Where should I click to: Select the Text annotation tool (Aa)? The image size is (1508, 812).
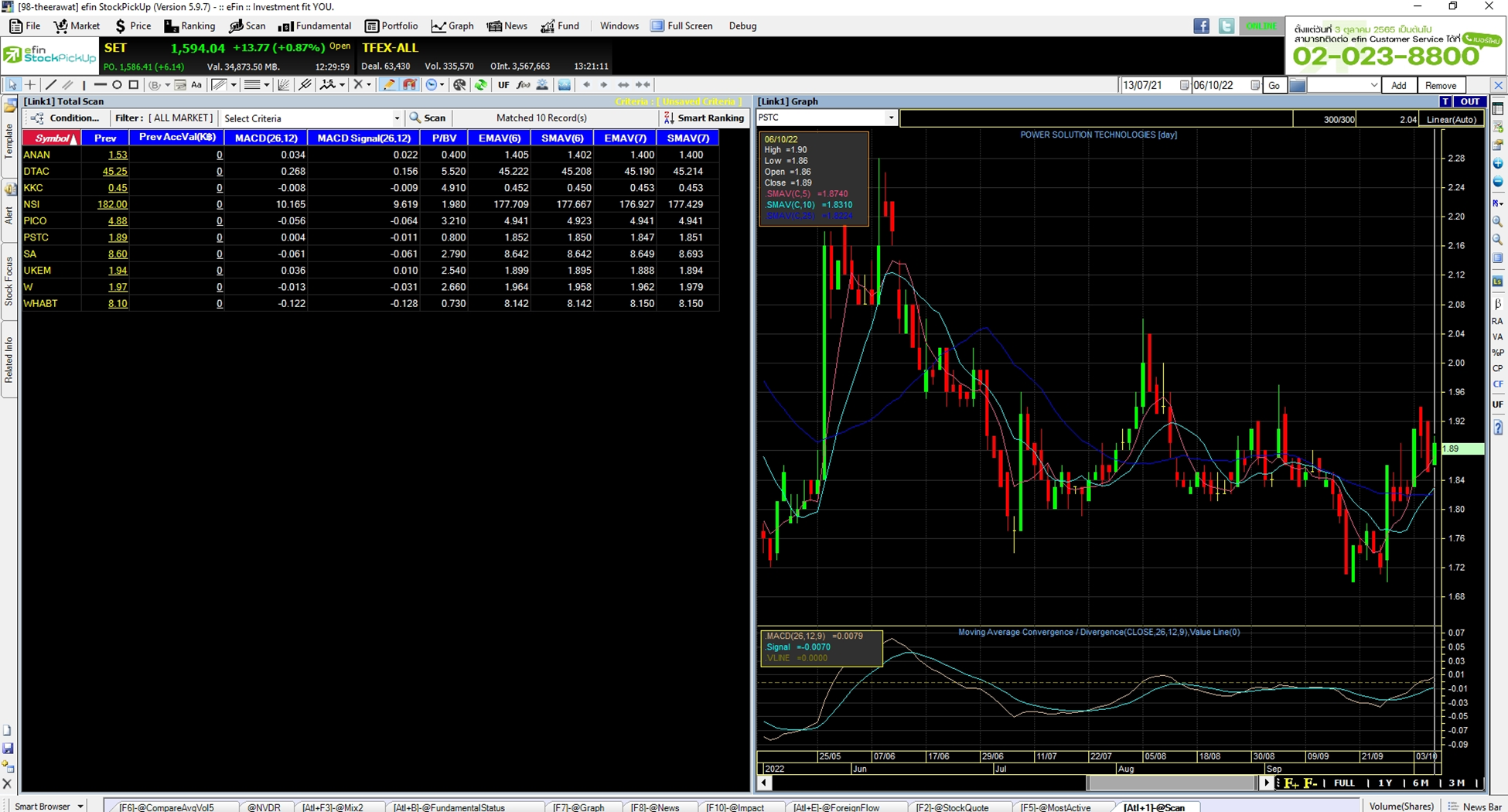point(197,85)
